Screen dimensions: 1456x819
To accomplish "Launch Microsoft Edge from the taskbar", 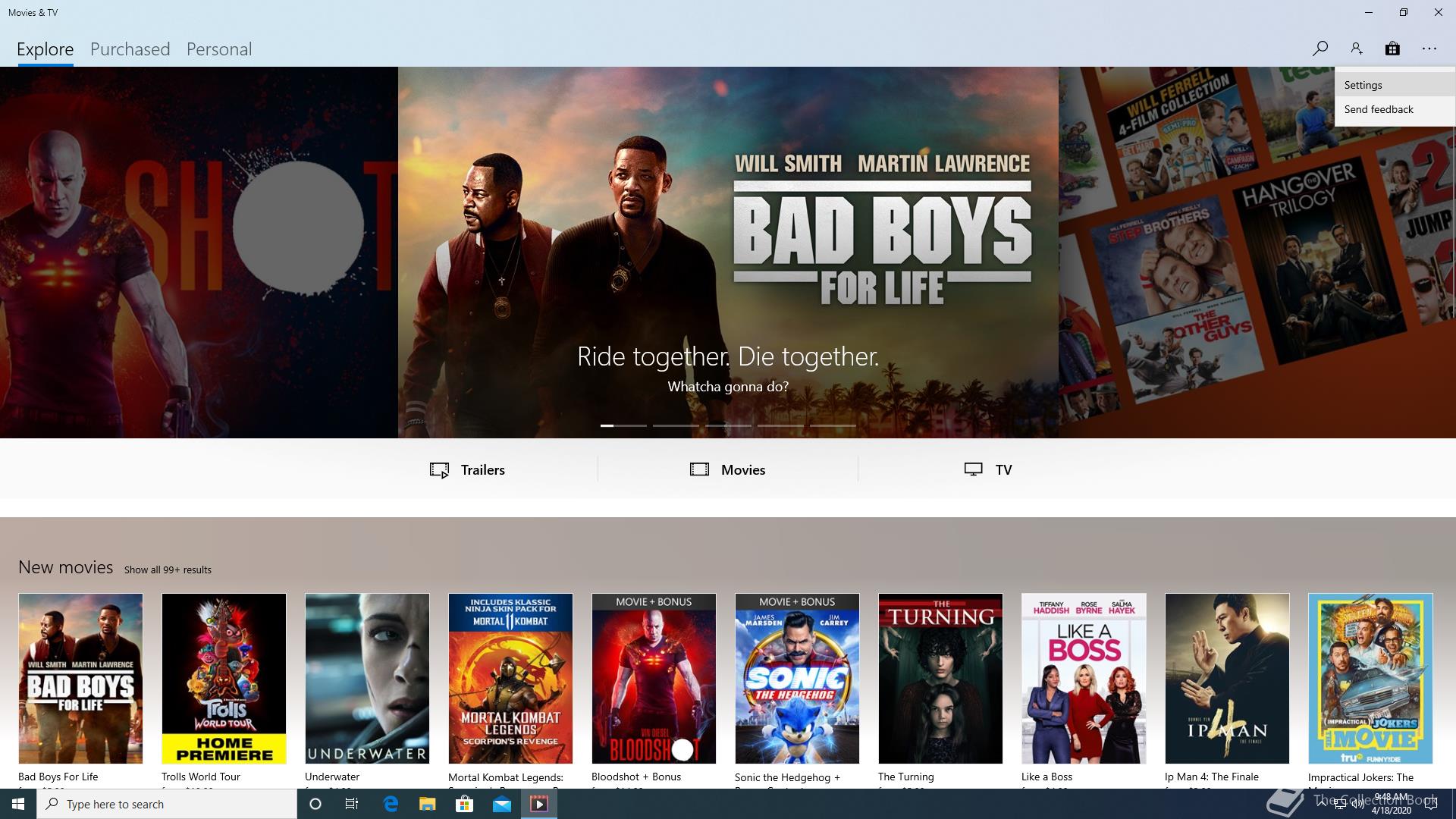I will [x=391, y=804].
